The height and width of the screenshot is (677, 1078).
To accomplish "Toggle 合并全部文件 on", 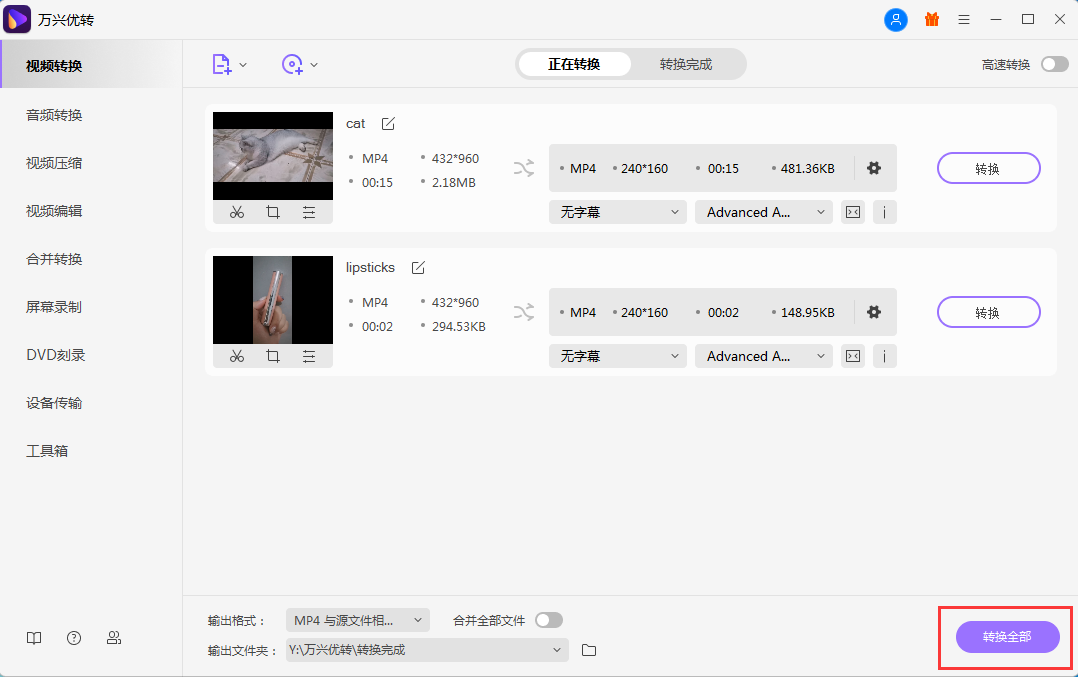I will coord(548,619).
